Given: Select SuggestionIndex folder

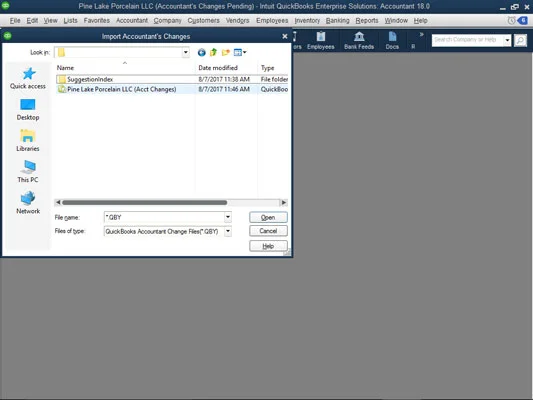Looking at the screenshot, I should (90, 79).
